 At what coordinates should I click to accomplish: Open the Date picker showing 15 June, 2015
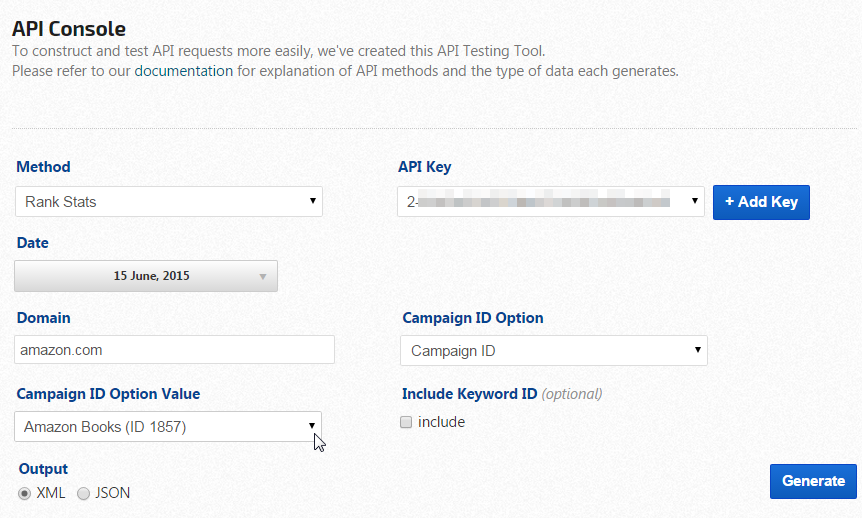[146, 276]
